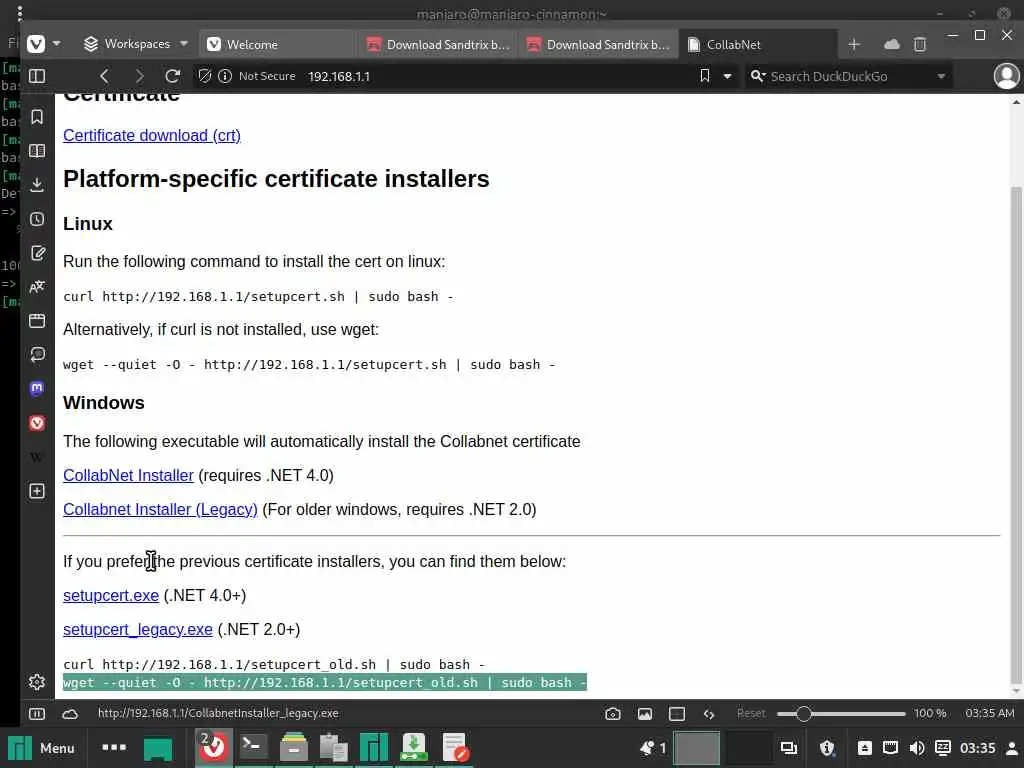Open the file manager taskbar icon
1024x768 pixels.
click(x=294, y=748)
